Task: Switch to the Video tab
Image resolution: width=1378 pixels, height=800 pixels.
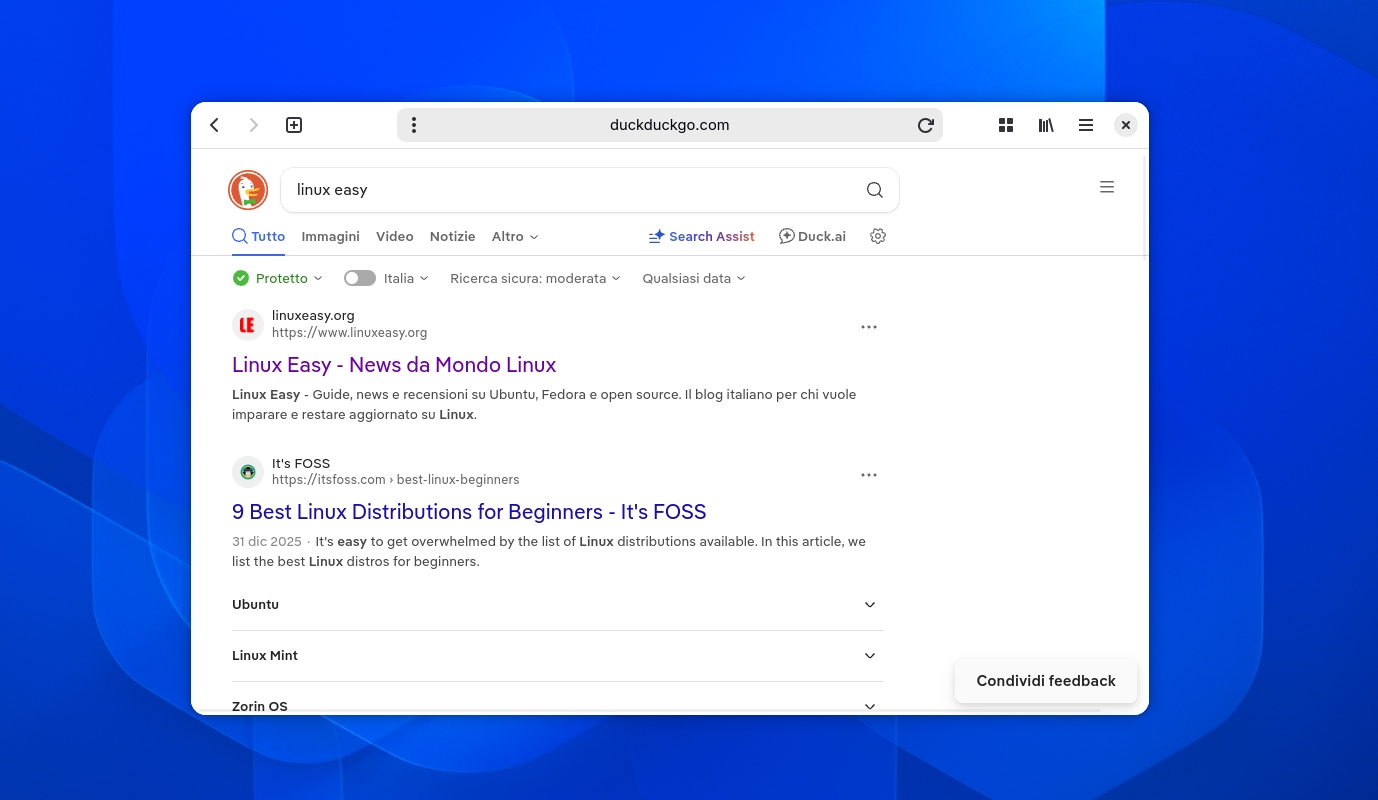Action: click(395, 236)
